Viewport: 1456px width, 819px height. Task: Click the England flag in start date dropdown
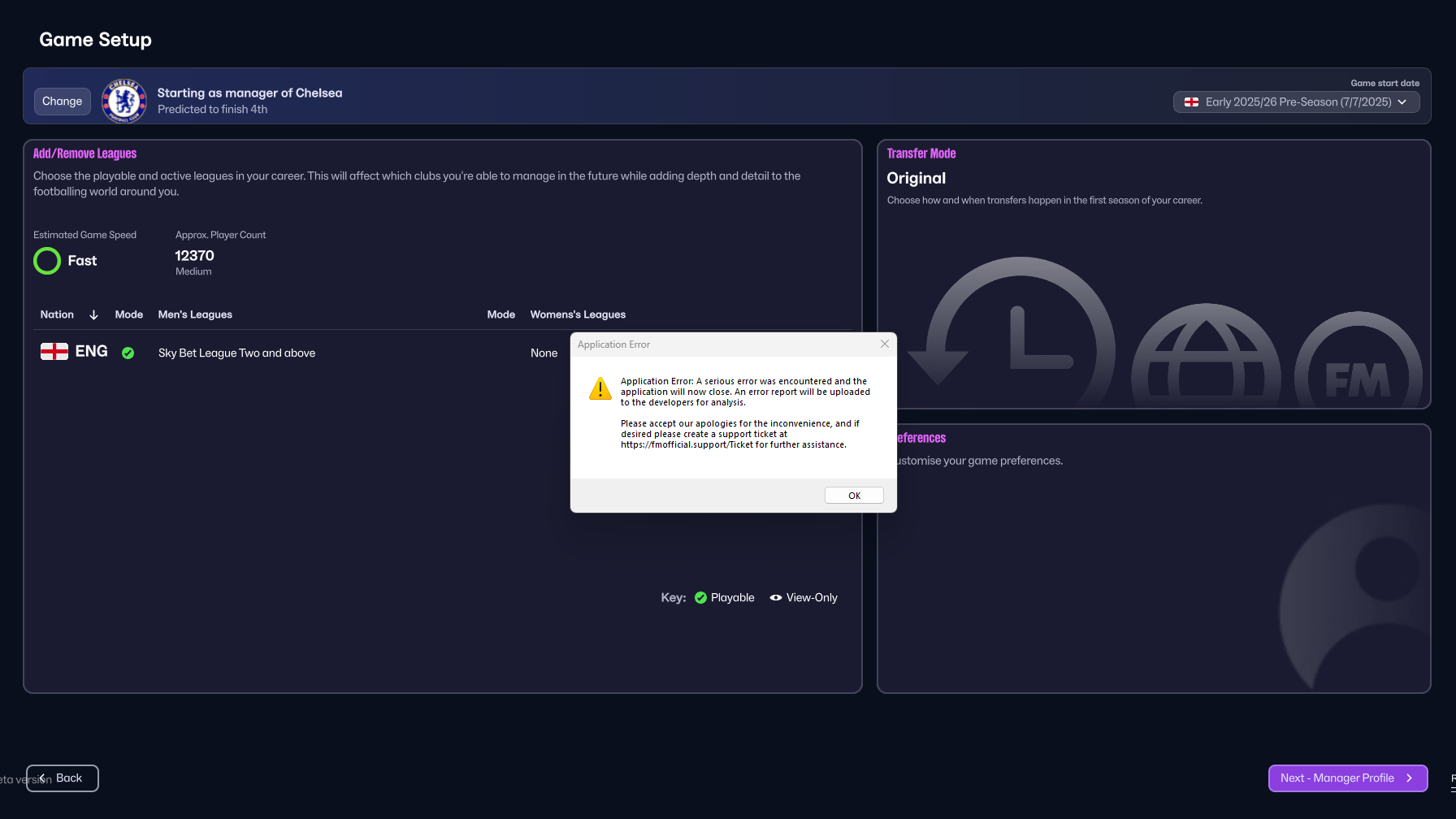[1191, 102]
